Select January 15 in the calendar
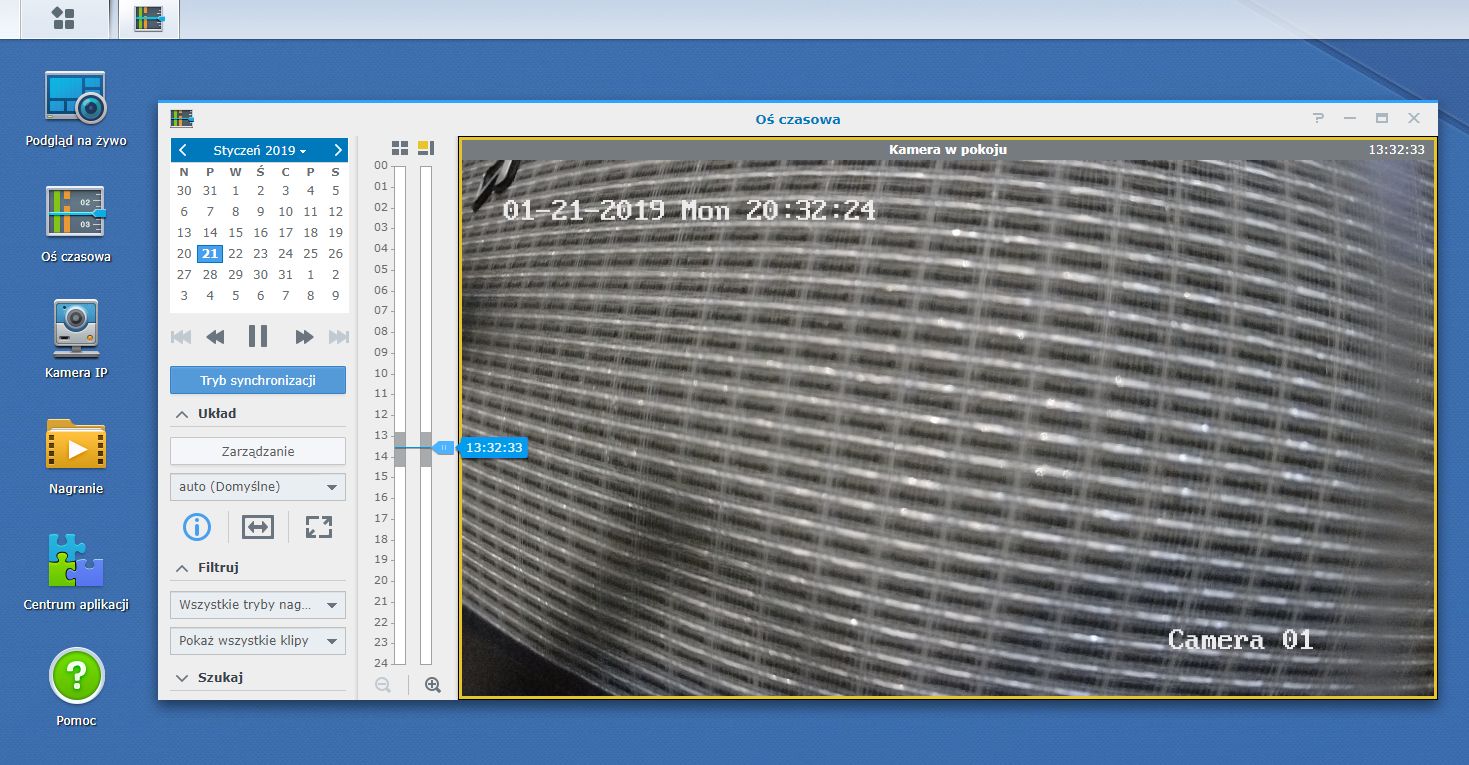The width and height of the screenshot is (1469, 765). pos(235,233)
